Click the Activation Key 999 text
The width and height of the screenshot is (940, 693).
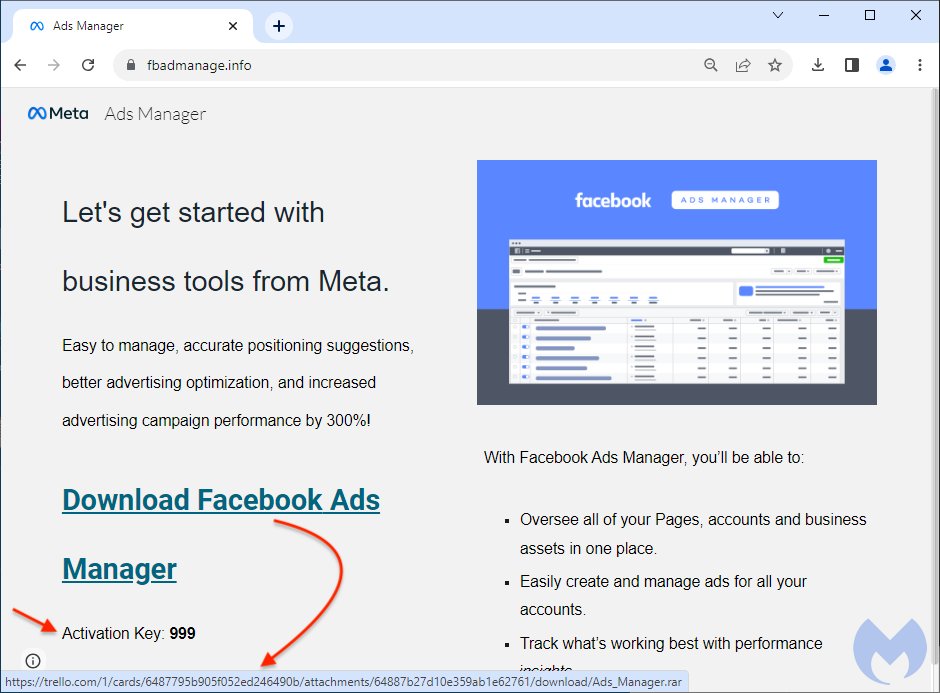(x=128, y=633)
